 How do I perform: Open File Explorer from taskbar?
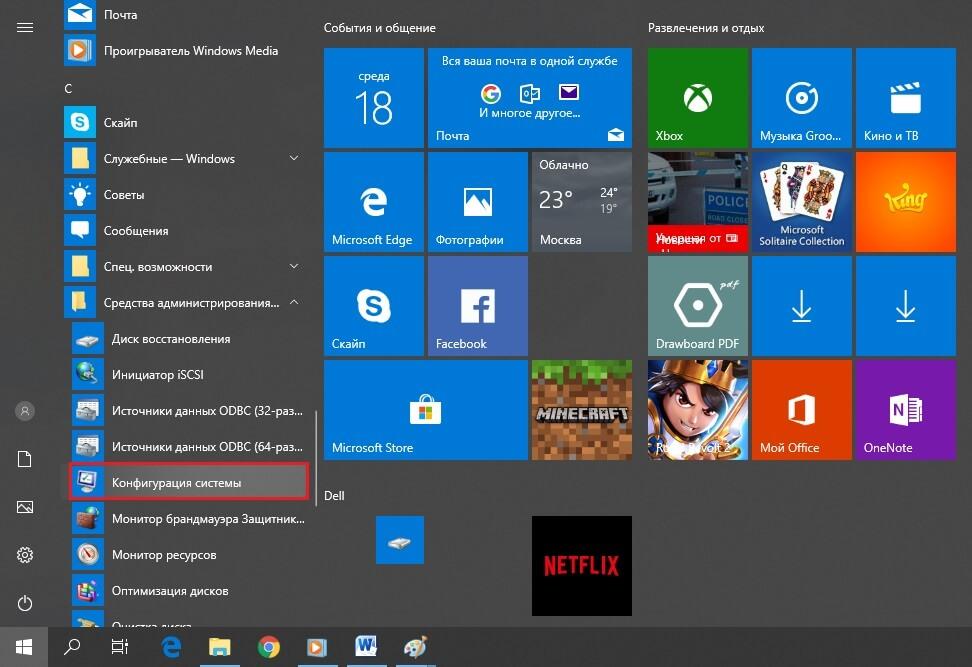pyautogui.click(x=219, y=647)
